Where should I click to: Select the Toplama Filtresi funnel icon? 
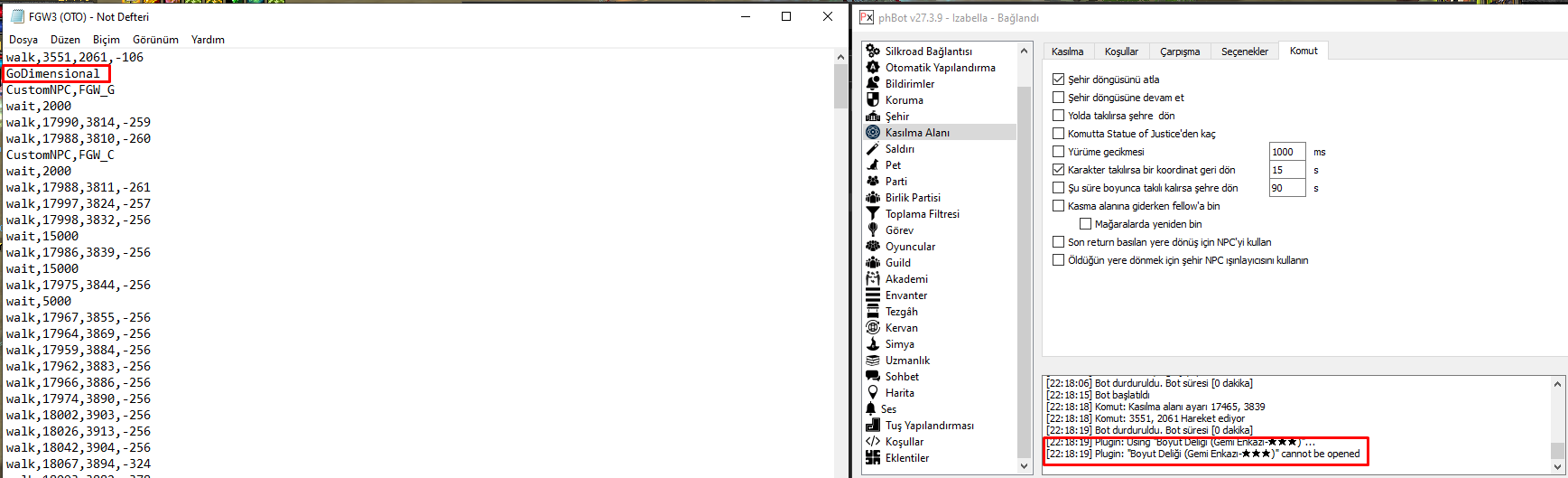(x=873, y=214)
